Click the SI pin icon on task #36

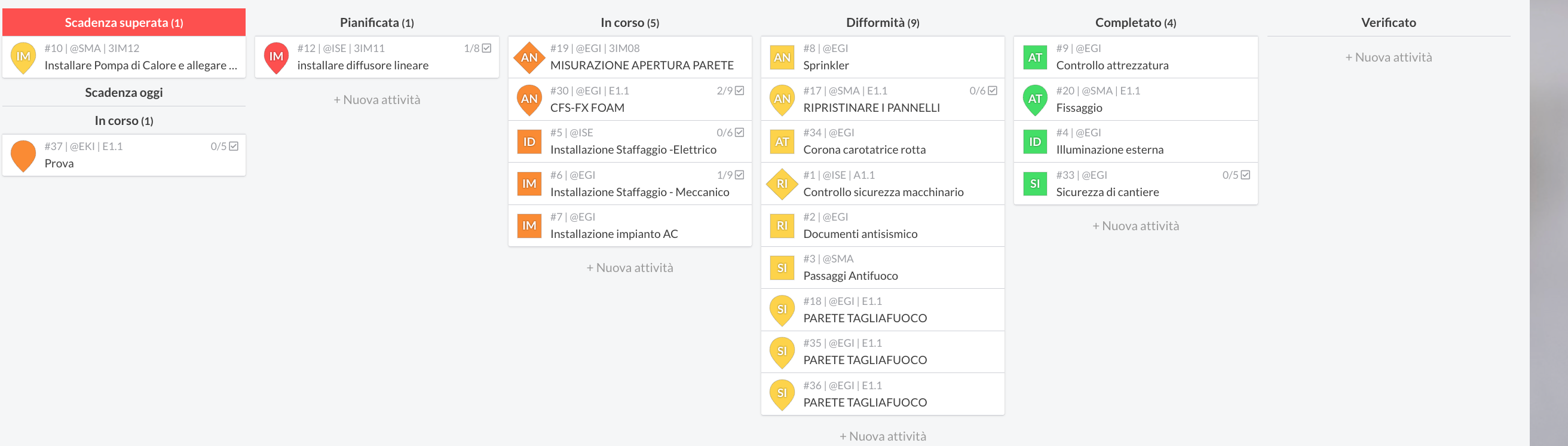point(782,395)
